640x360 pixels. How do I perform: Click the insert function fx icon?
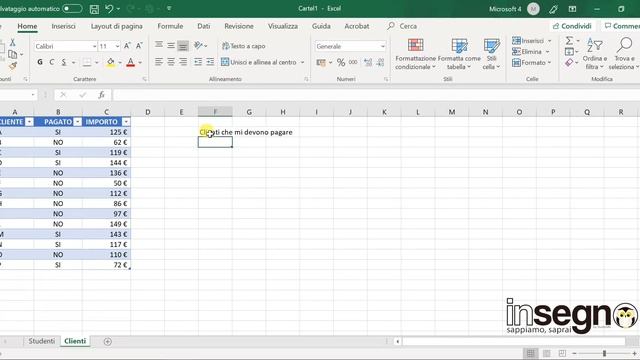point(101,95)
